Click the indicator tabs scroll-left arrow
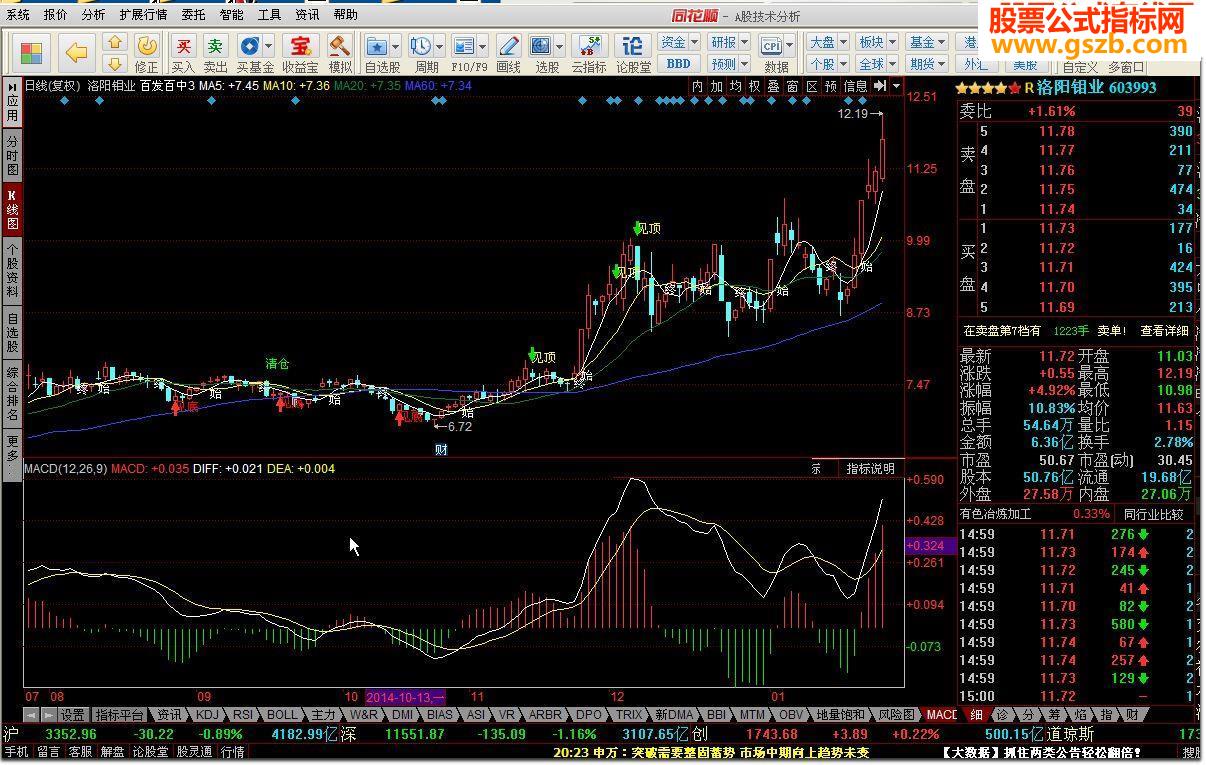This screenshot has height=765, width=1206. coord(31,715)
